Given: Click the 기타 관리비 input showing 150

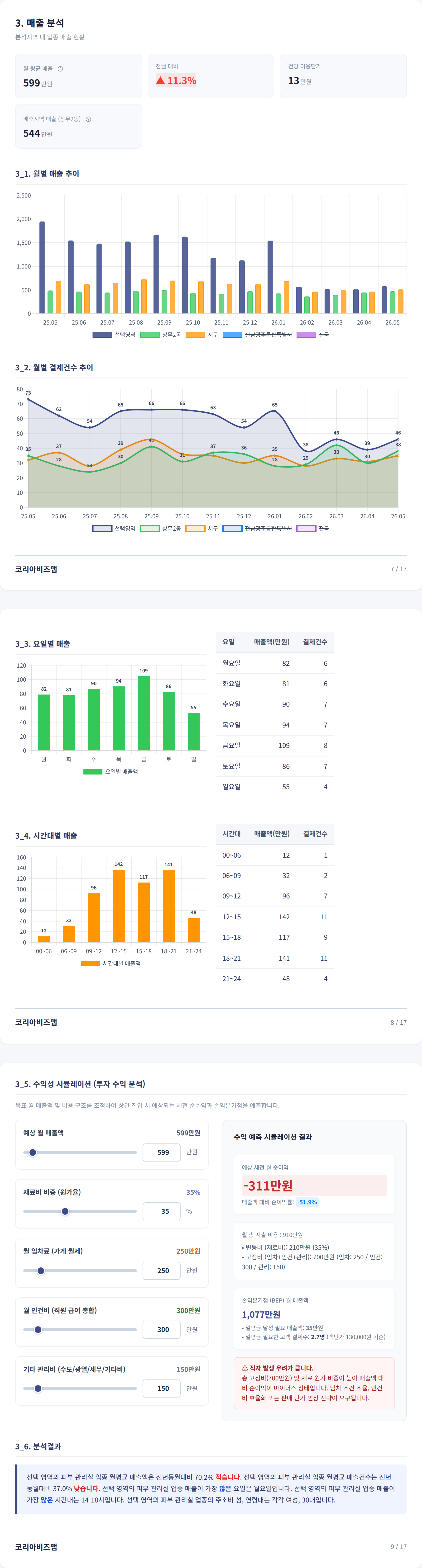Looking at the screenshot, I should click(x=161, y=1389).
